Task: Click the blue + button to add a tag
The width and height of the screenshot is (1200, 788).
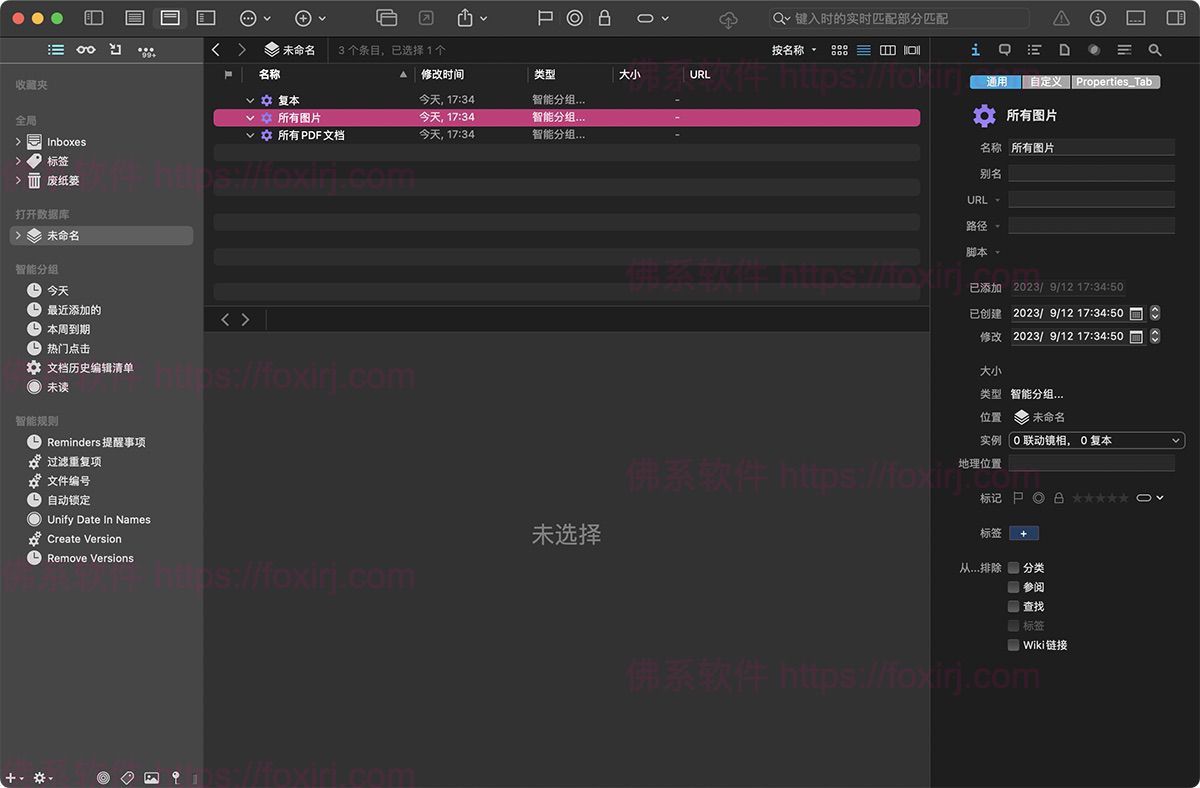Action: click(1023, 533)
